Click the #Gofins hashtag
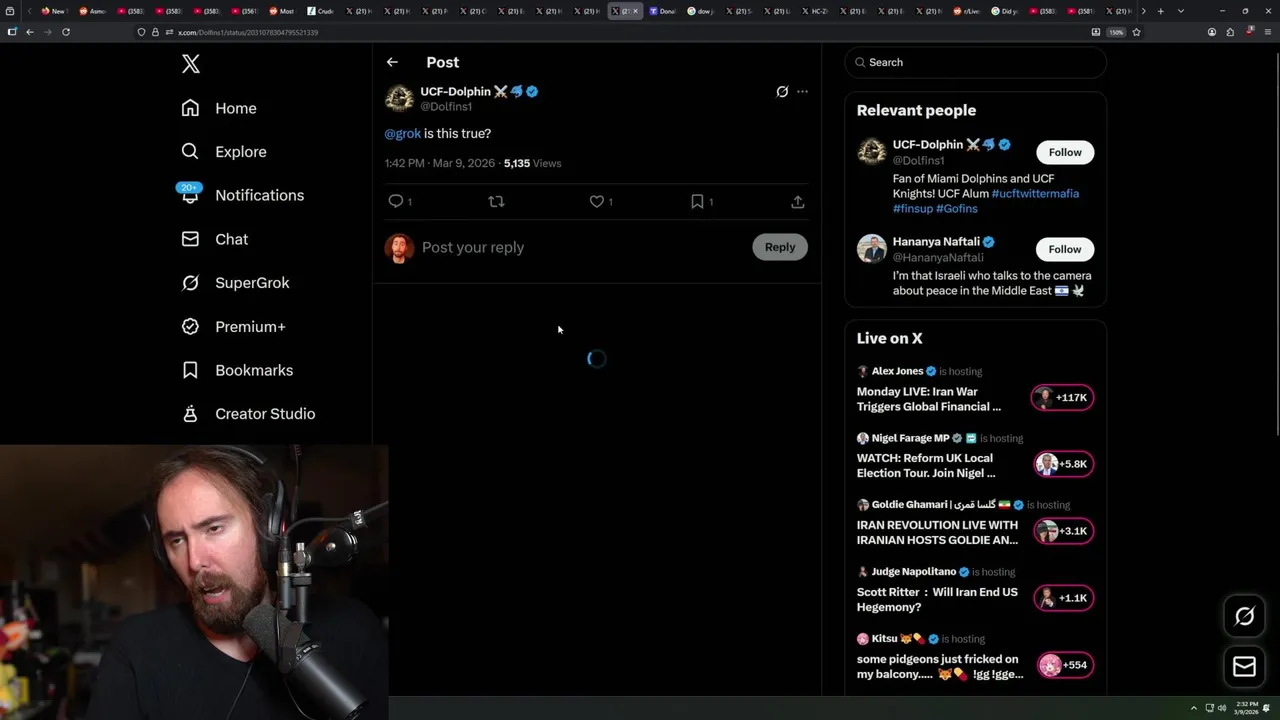This screenshot has height=720, width=1280. tap(957, 208)
